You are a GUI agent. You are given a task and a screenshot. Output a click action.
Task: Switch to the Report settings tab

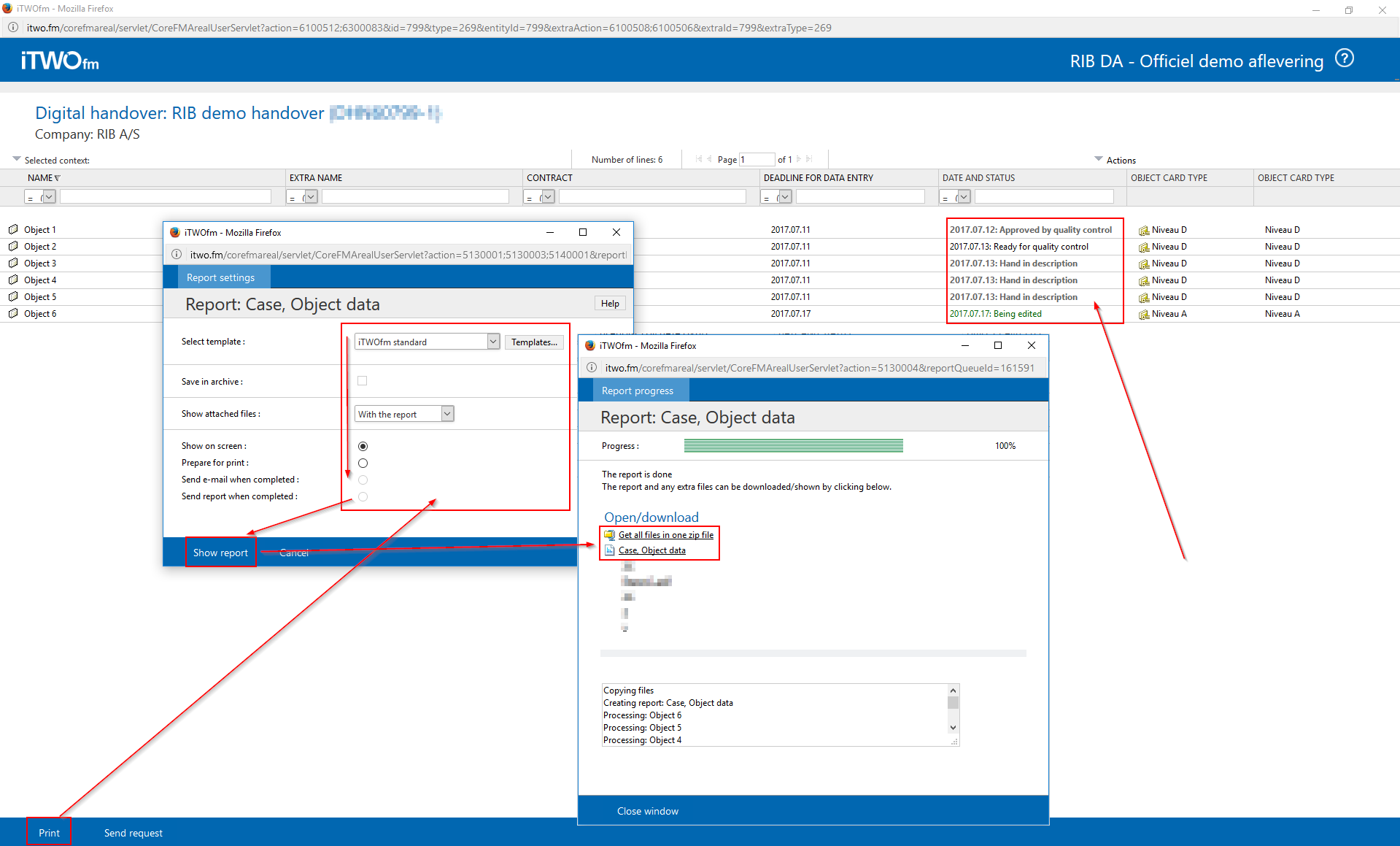[220, 277]
